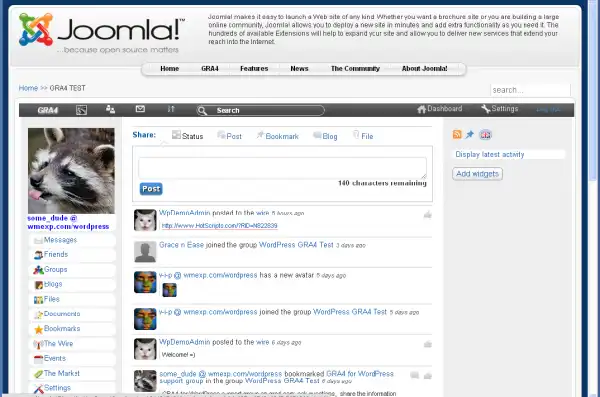
Task: Open Groups in the sidebar
Action: (72, 270)
